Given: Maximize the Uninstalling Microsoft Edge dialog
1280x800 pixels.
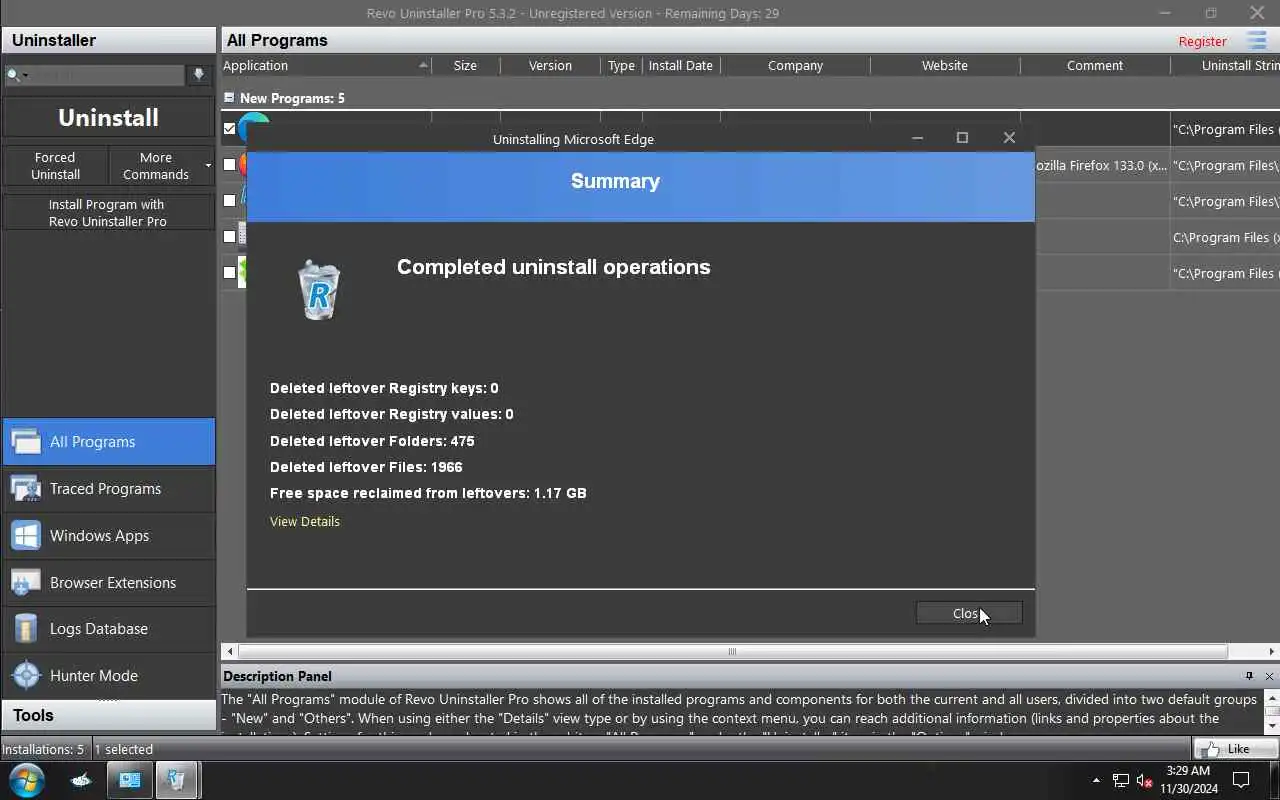Looking at the screenshot, I should coord(962,138).
